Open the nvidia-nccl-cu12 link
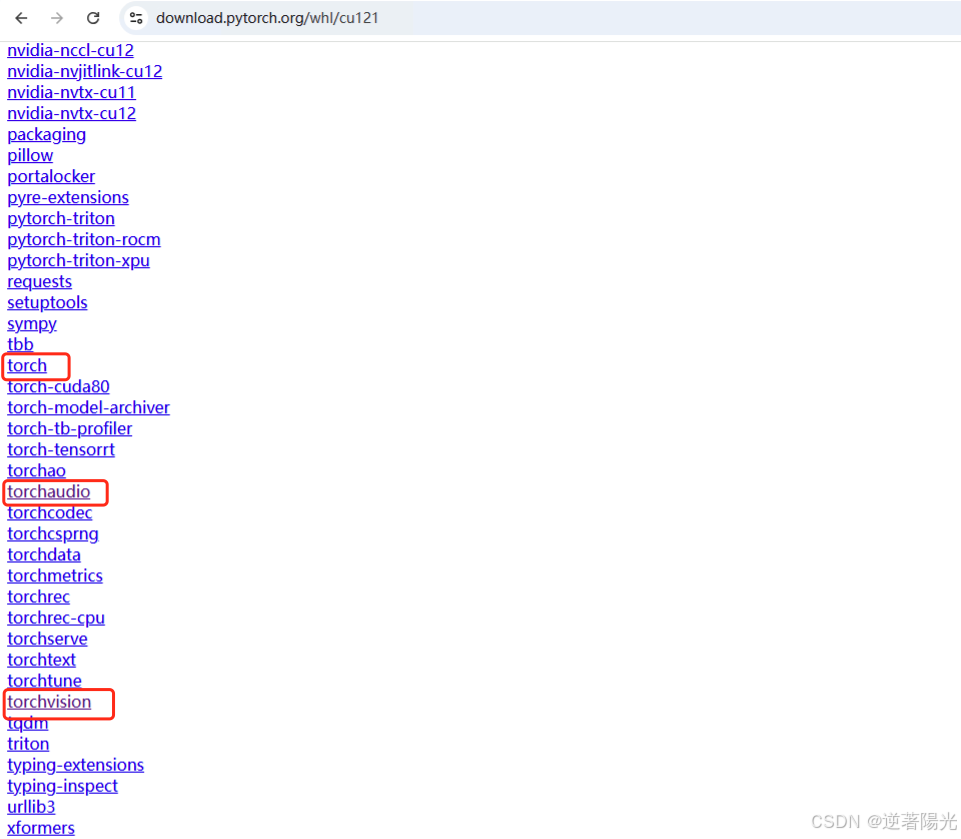The height and width of the screenshot is (839, 961). click(x=70, y=50)
